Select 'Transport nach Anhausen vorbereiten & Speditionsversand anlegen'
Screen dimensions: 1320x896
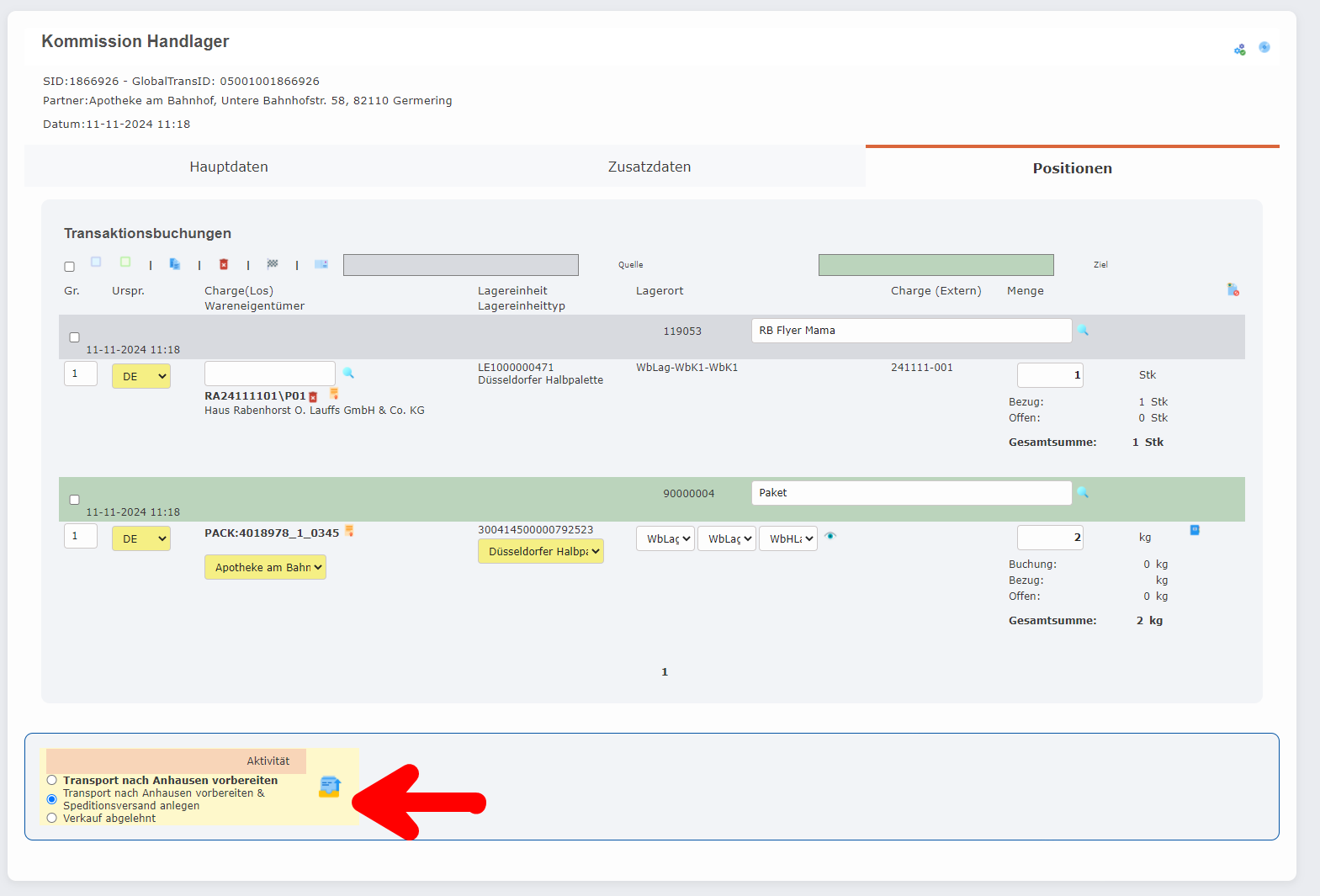[x=52, y=799]
